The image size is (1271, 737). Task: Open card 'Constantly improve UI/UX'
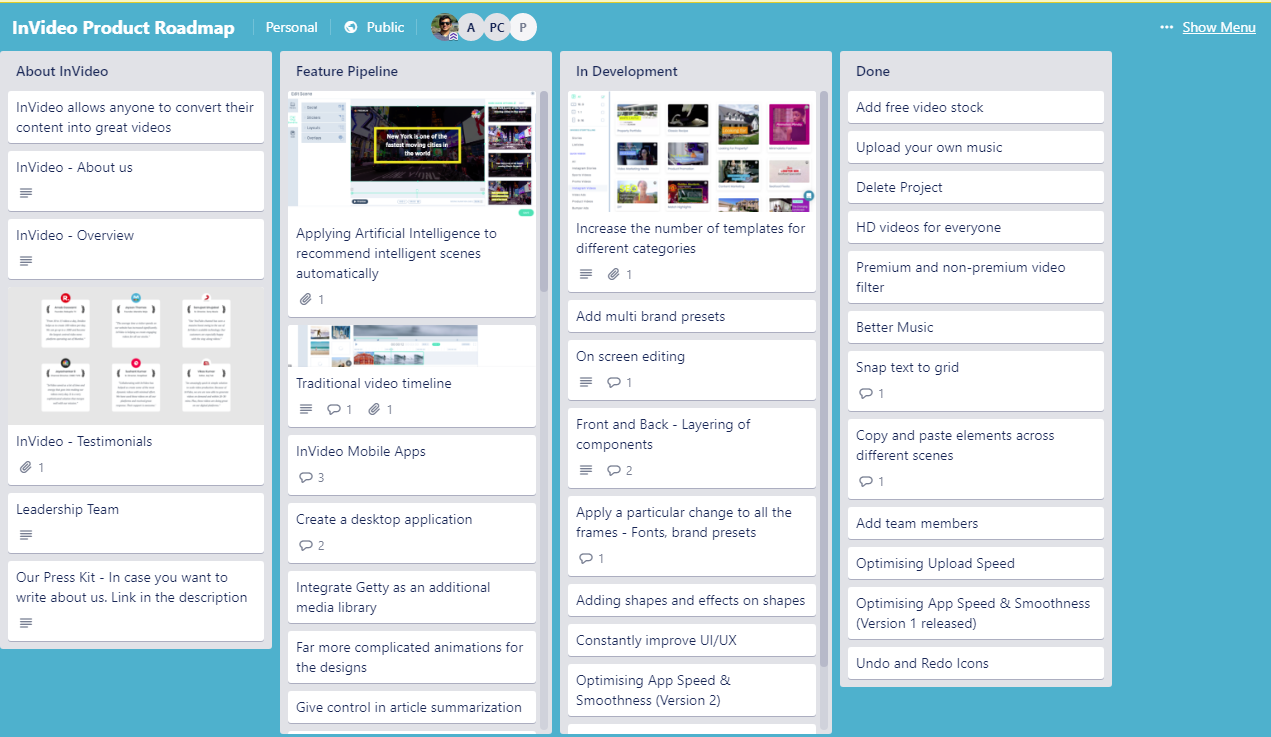tap(692, 640)
